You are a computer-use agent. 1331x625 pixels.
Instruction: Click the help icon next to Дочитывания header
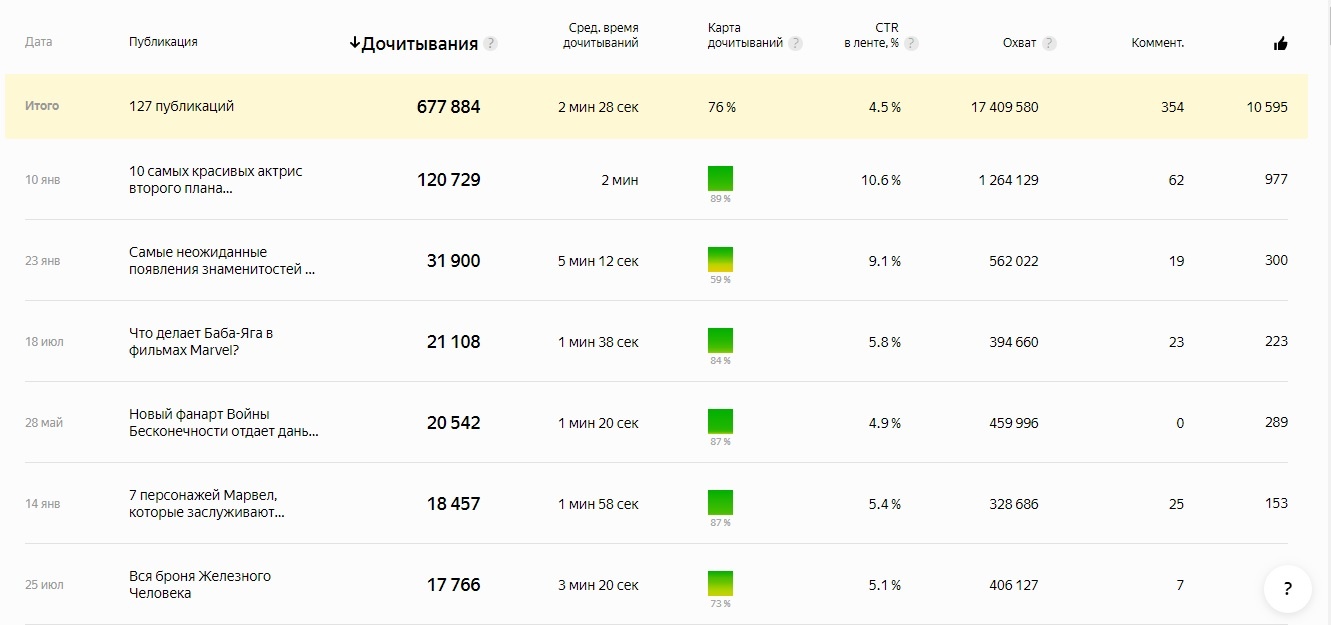[x=490, y=44]
